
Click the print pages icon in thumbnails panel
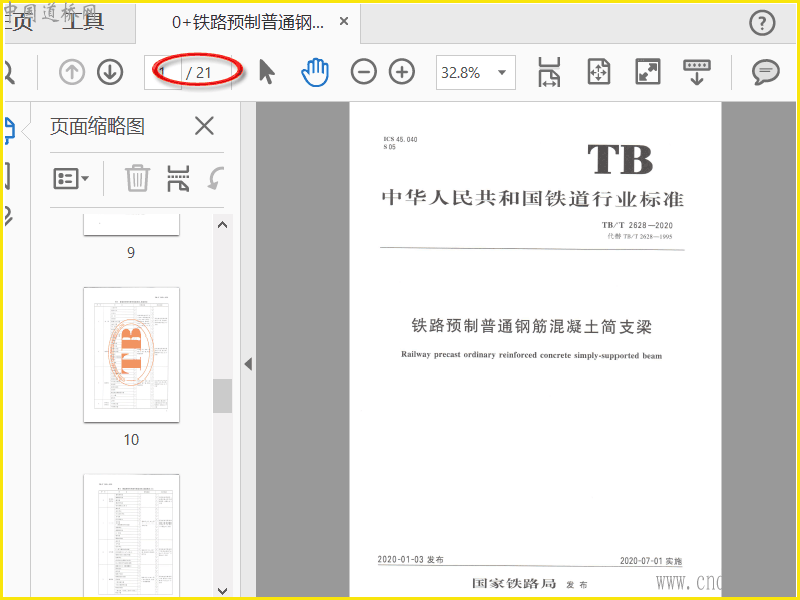[178, 179]
